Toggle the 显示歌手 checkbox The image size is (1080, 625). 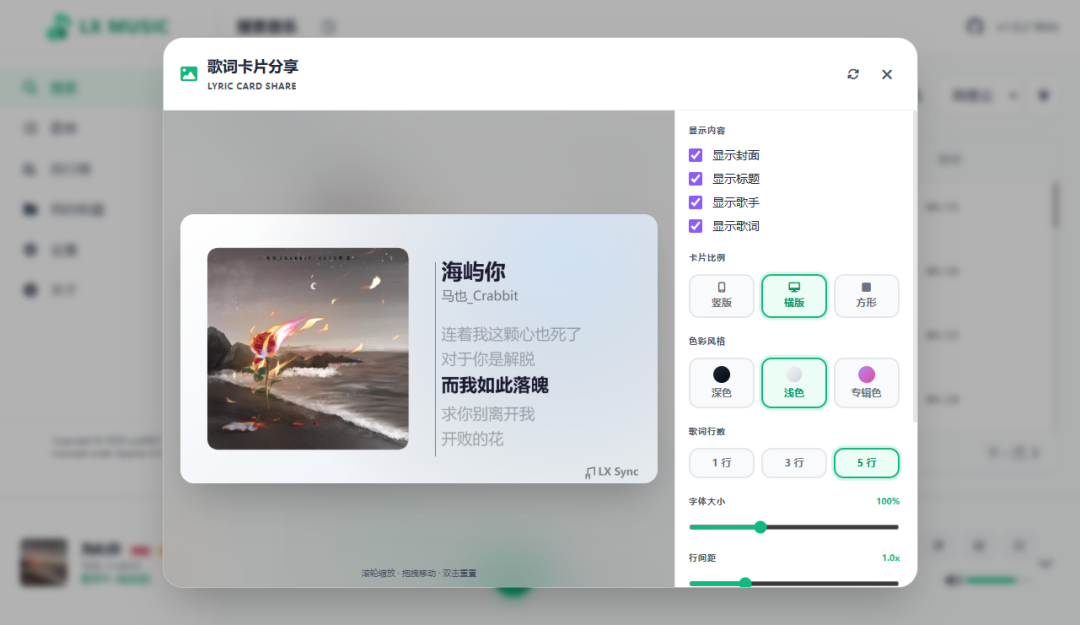tap(696, 202)
